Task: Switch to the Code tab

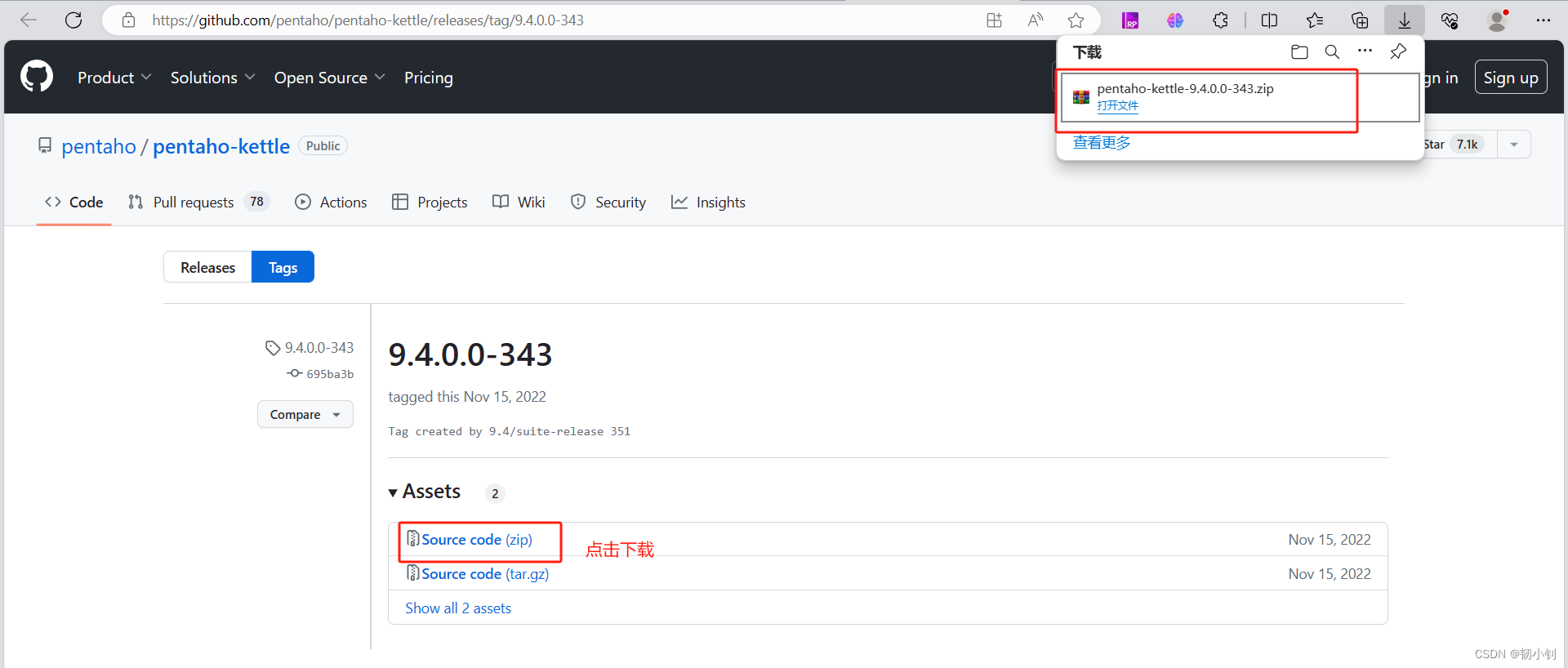Action: tap(74, 202)
